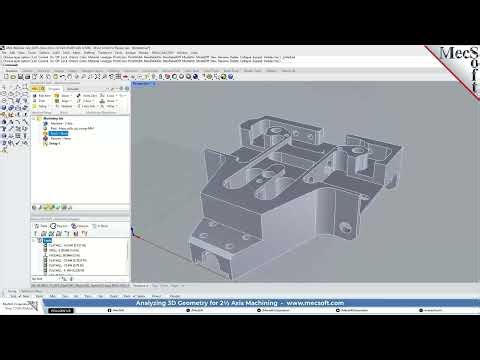Click the Copy icon in toolbar

(48, 77)
